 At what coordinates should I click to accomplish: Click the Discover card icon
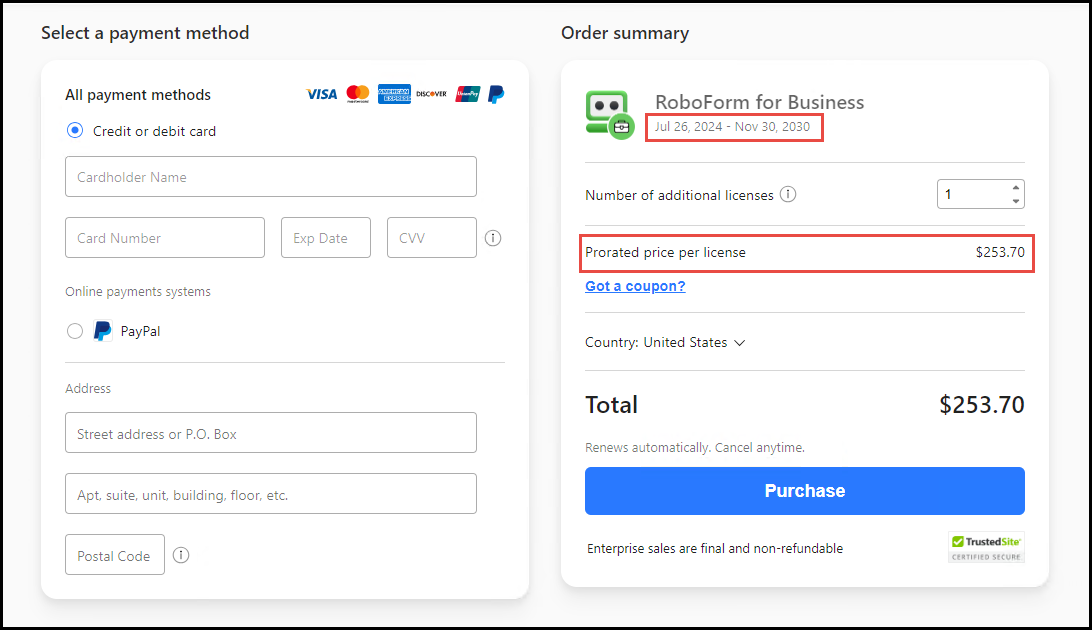pyautogui.click(x=430, y=94)
